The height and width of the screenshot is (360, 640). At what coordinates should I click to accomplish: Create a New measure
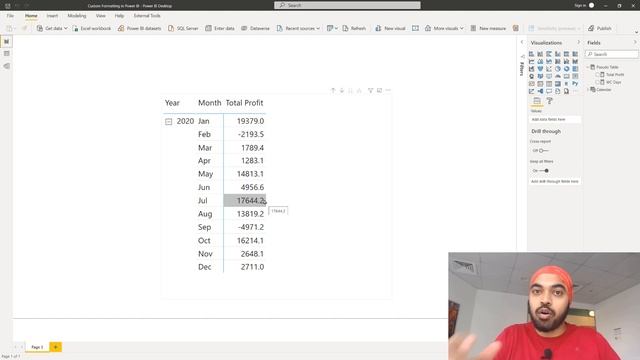click(x=488, y=28)
